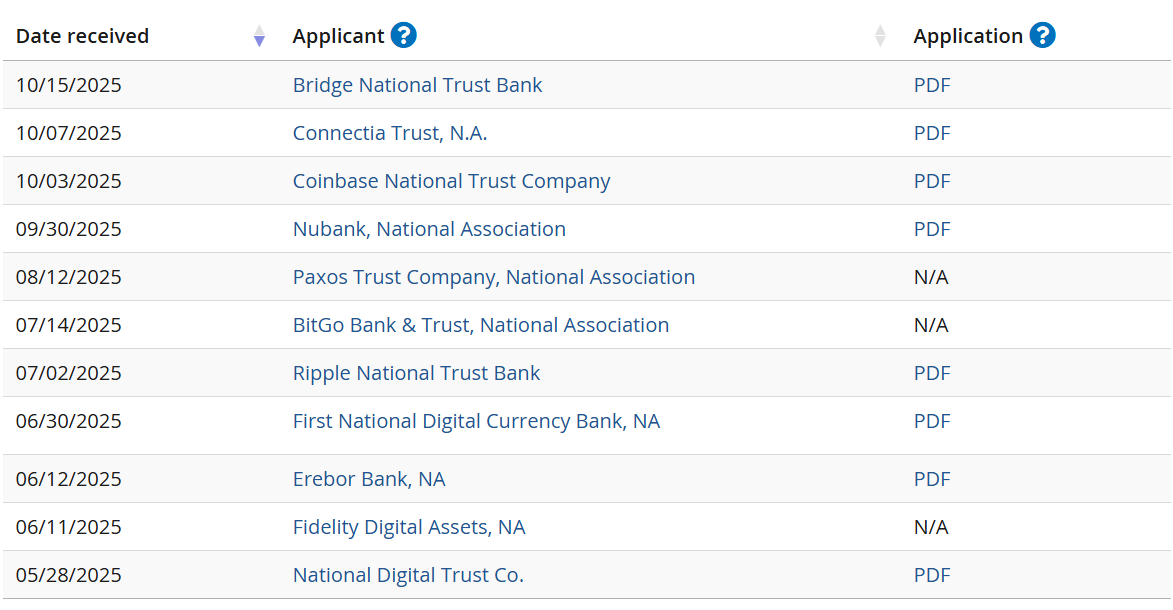Click First National Digital Currency Bank link
Viewport: 1173px width, 610px height.
pyautogui.click(x=476, y=421)
